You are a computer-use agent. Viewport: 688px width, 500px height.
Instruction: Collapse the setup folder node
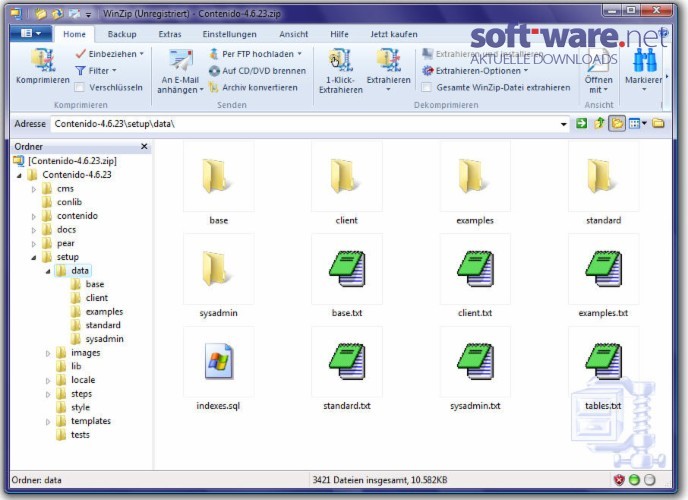[34, 258]
